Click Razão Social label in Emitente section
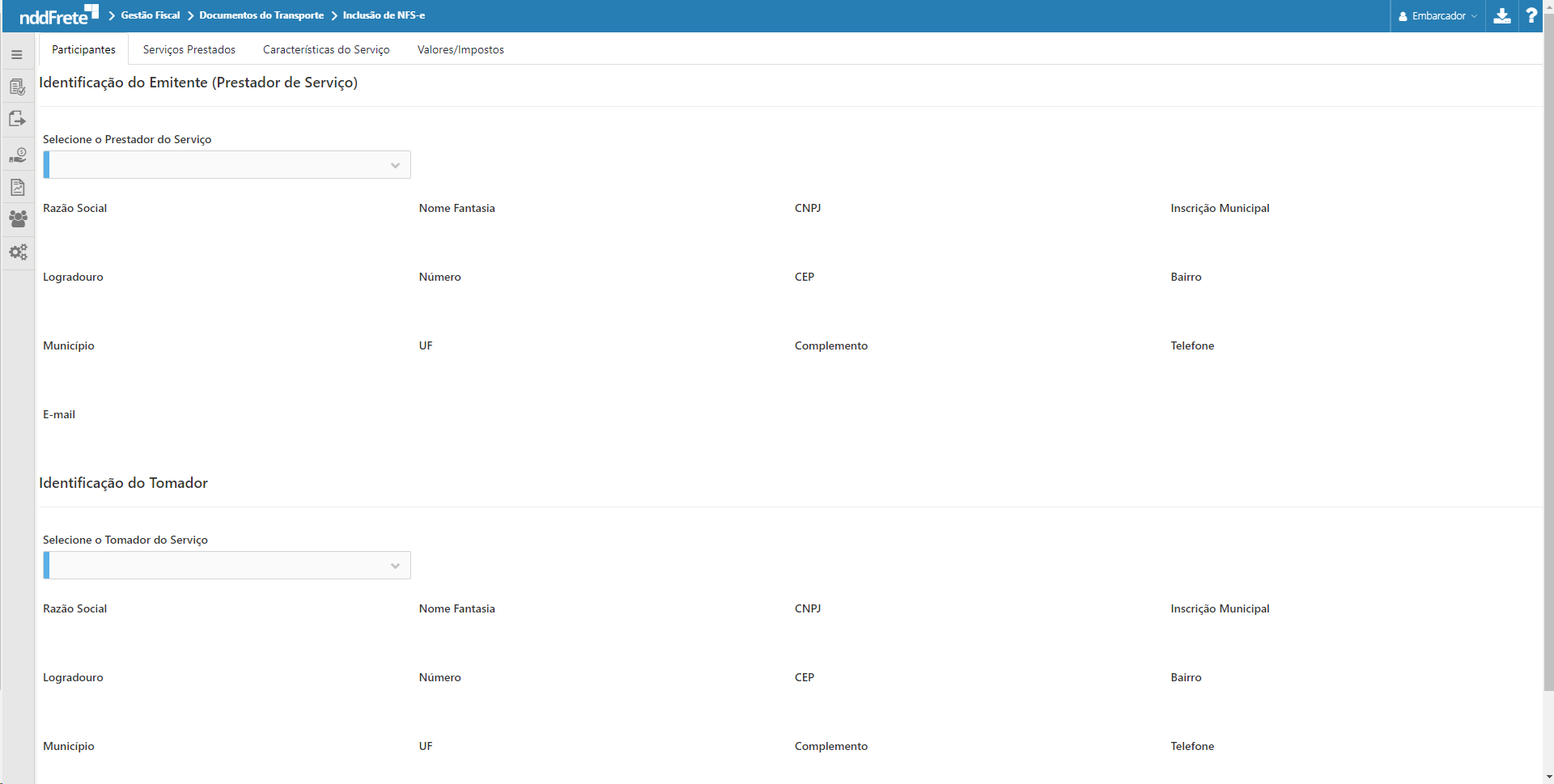The width and height of the screenshot is (1554, 784). tap(74, 208)
